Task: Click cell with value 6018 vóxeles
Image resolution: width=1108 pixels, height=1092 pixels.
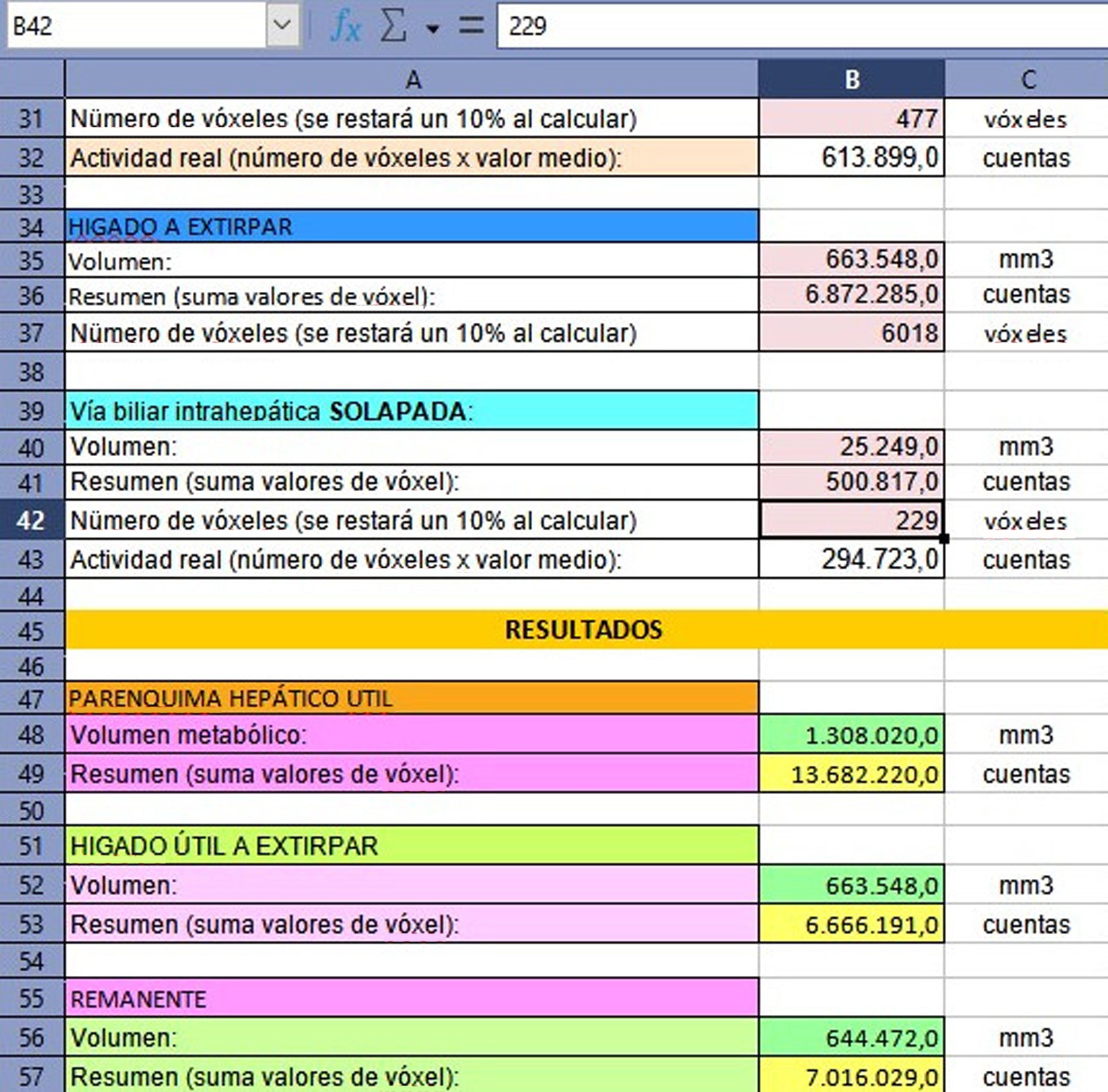Action: coord(851,333)
